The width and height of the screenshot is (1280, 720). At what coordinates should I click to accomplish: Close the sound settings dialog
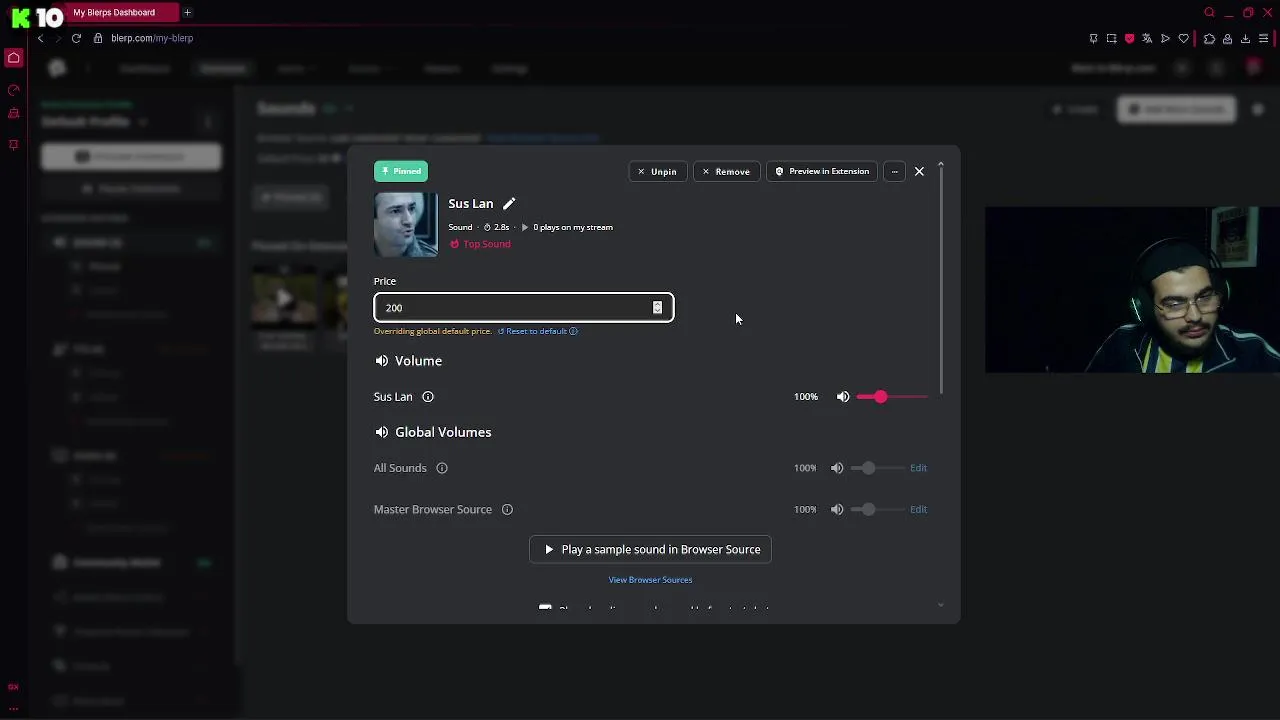point(919,172)
